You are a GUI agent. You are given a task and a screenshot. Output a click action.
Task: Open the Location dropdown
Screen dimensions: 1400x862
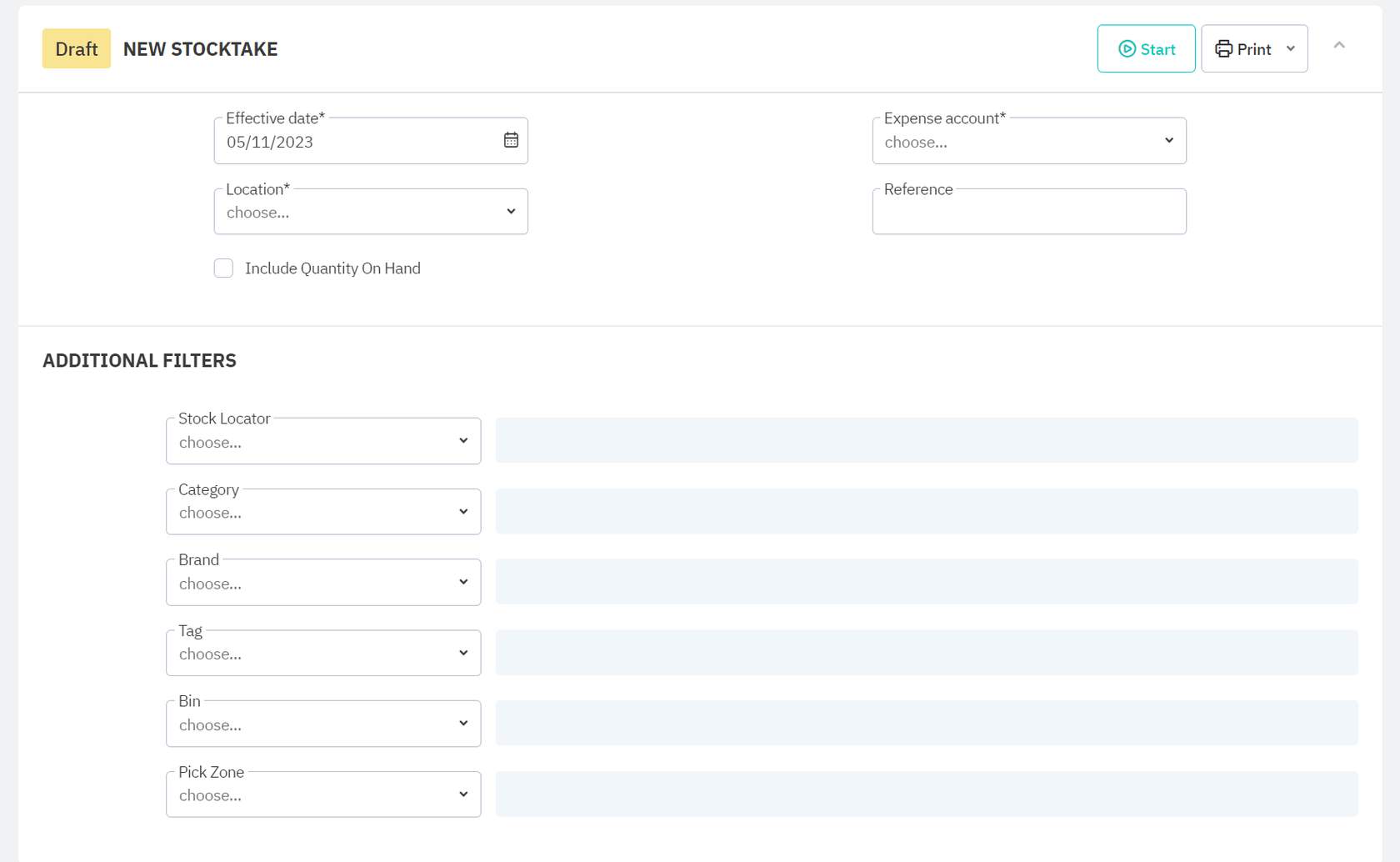(370, 213)
